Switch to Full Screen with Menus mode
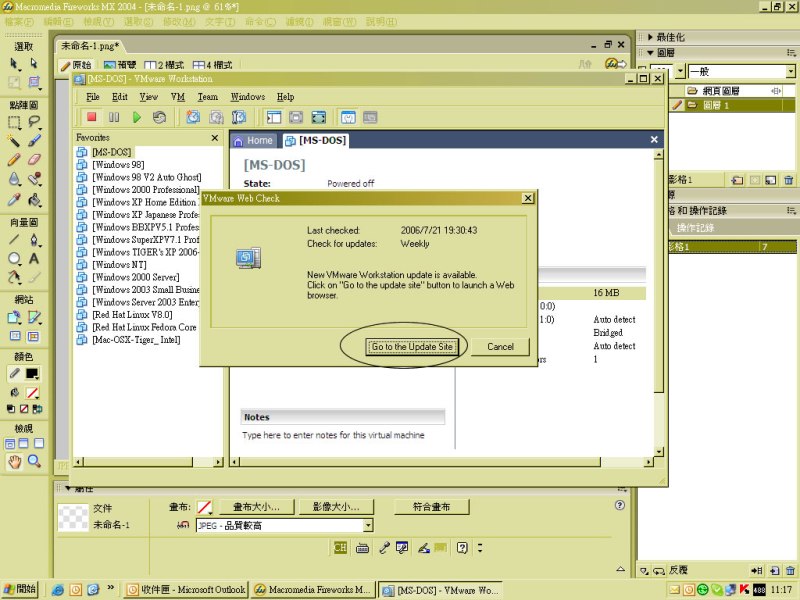This screenshot has height=600, width=800. coord(24,443)
